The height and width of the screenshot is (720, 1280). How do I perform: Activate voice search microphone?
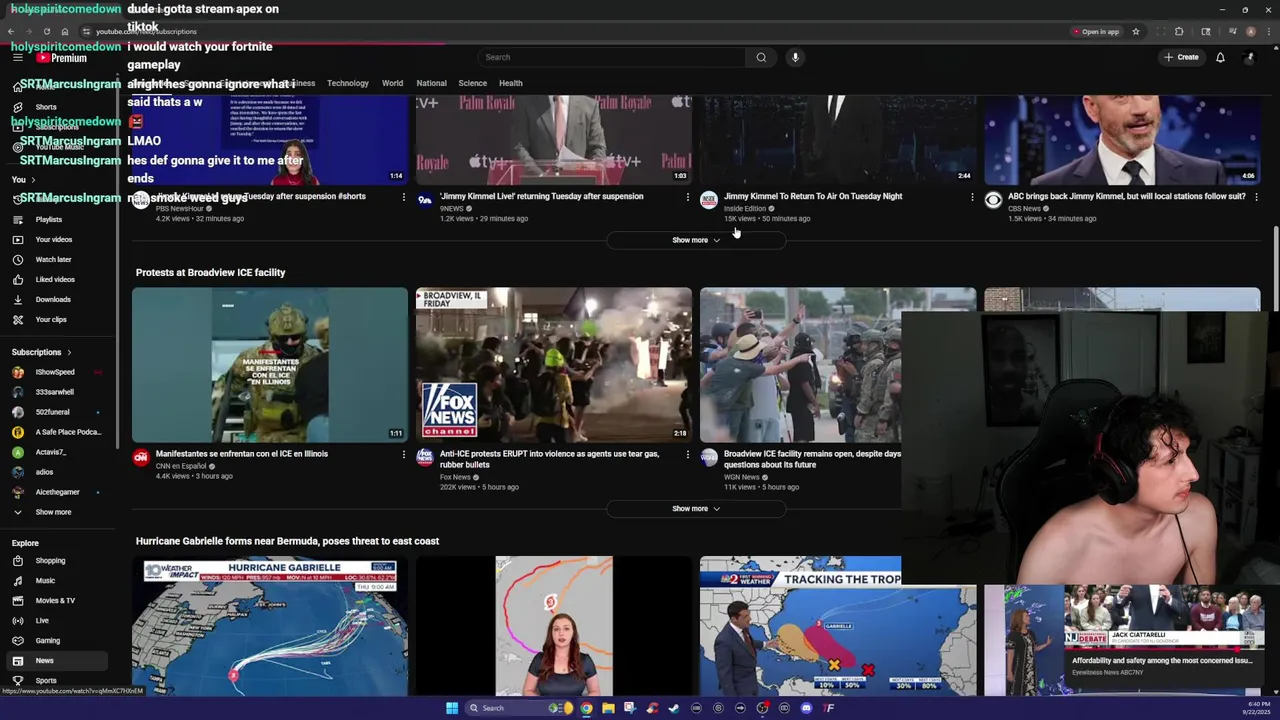tap(795, 57)
